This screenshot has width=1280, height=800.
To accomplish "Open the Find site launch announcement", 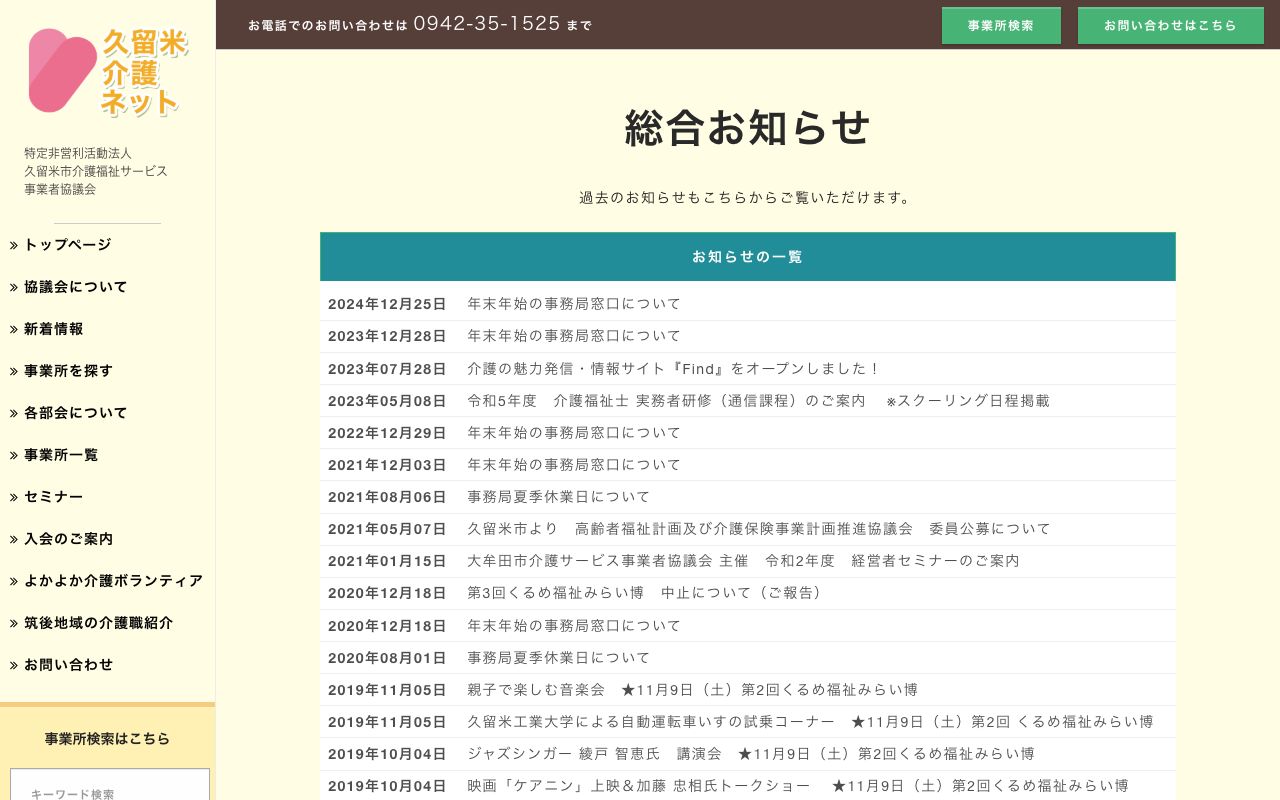I will [x=673, y=368].
